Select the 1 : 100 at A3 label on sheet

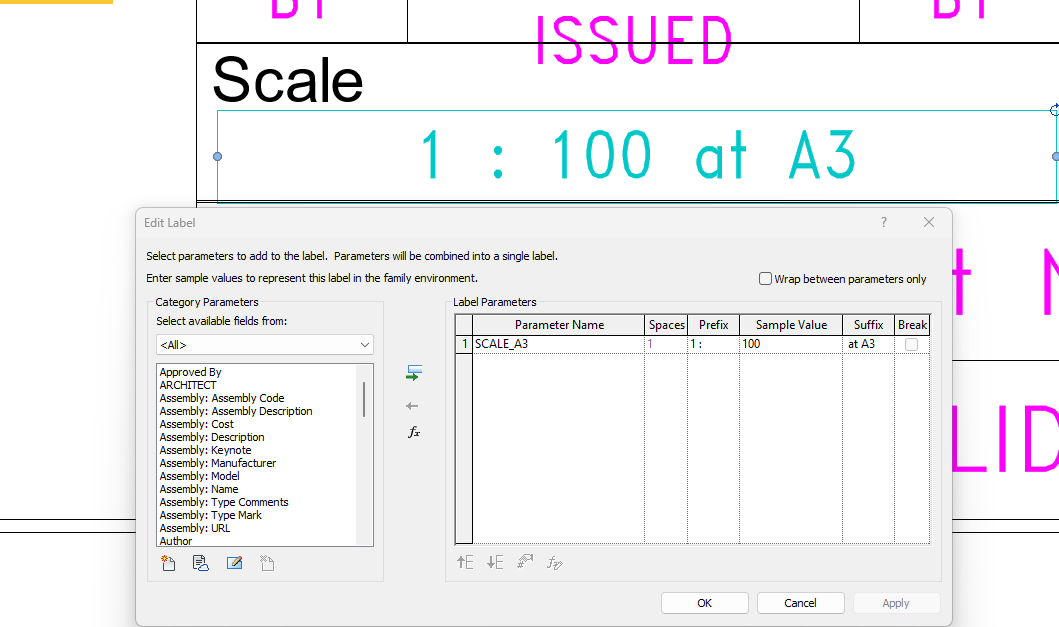tap(638, 155)
